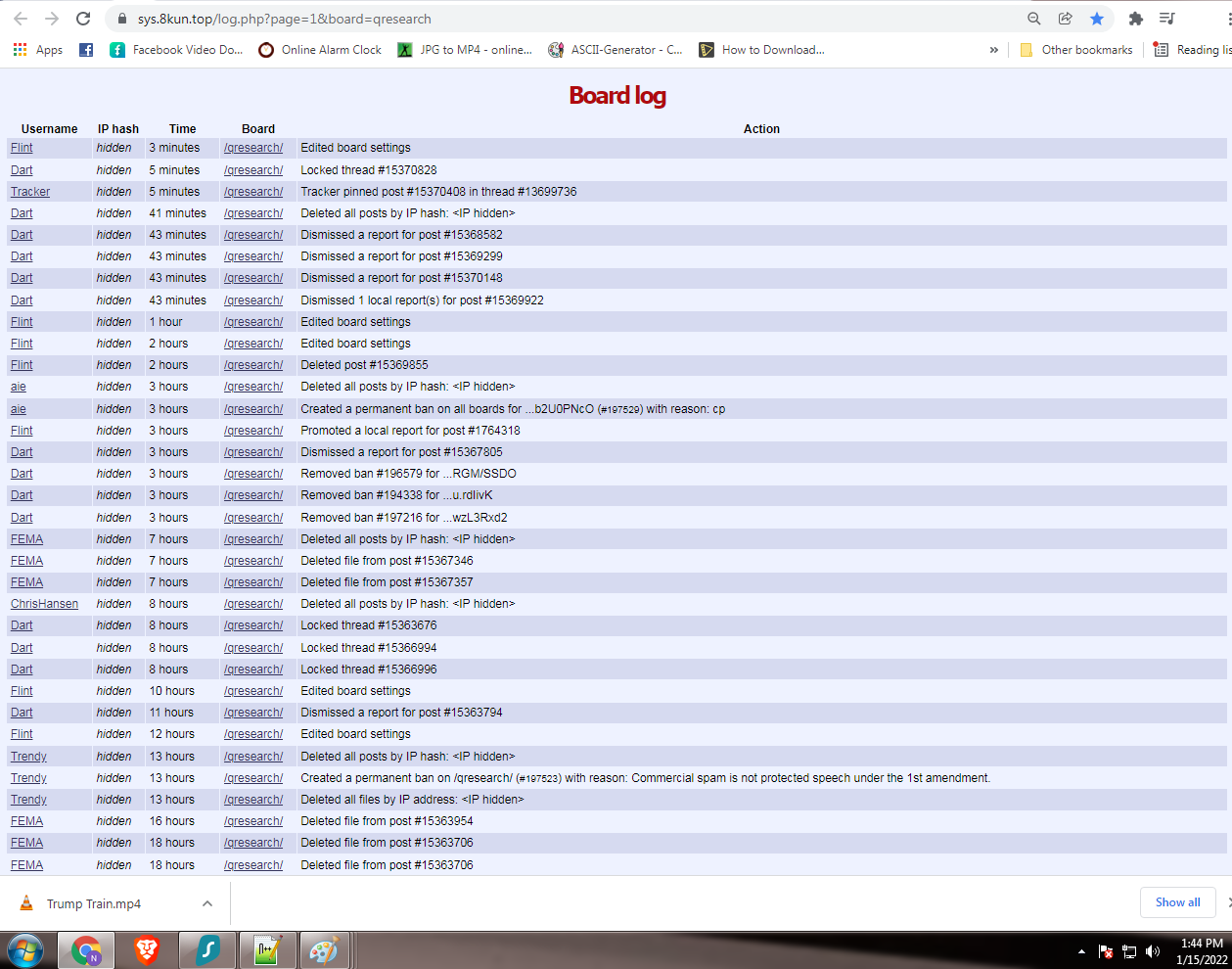Open the Facebook Video Do... bookmark
The image size is (1232, 969).
point(176,50)
